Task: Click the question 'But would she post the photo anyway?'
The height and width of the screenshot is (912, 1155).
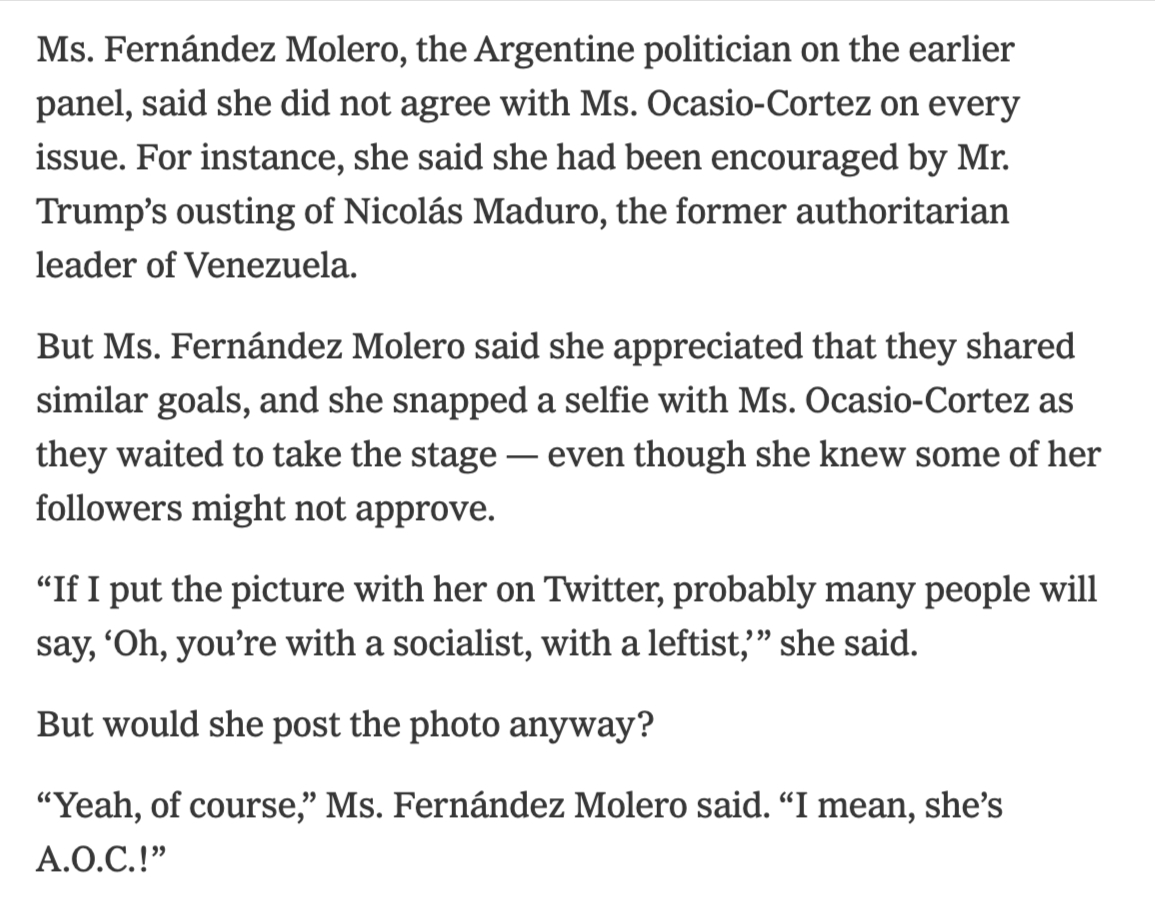Action: [346, 723]
